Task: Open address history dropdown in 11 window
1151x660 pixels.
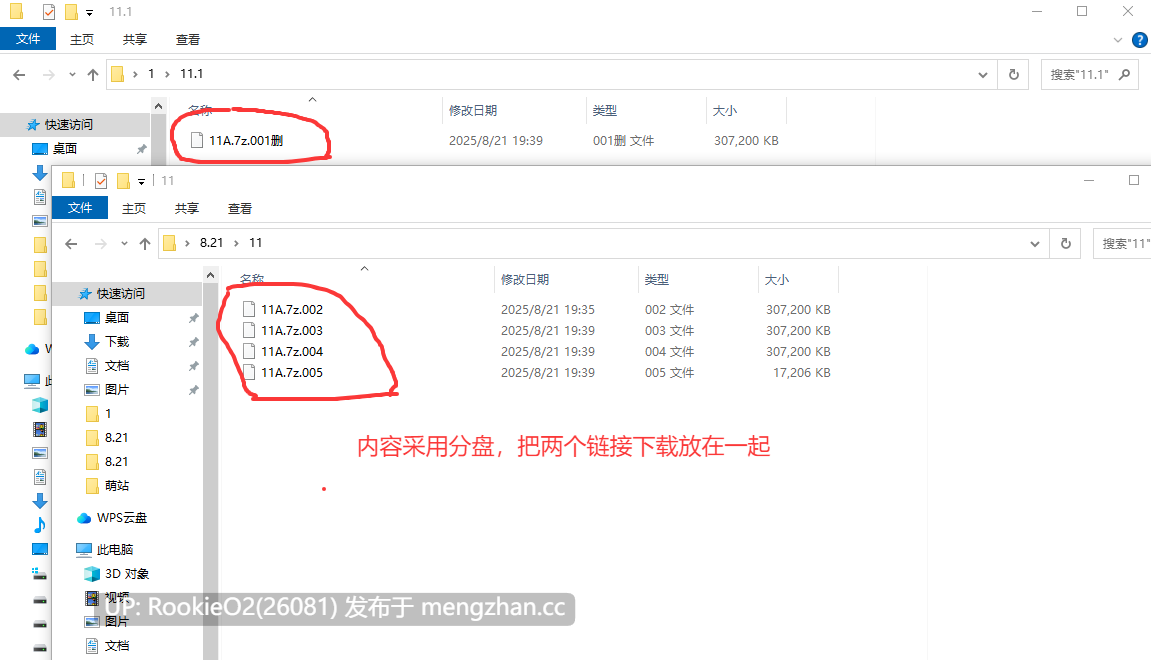Action: (1035, 243)
